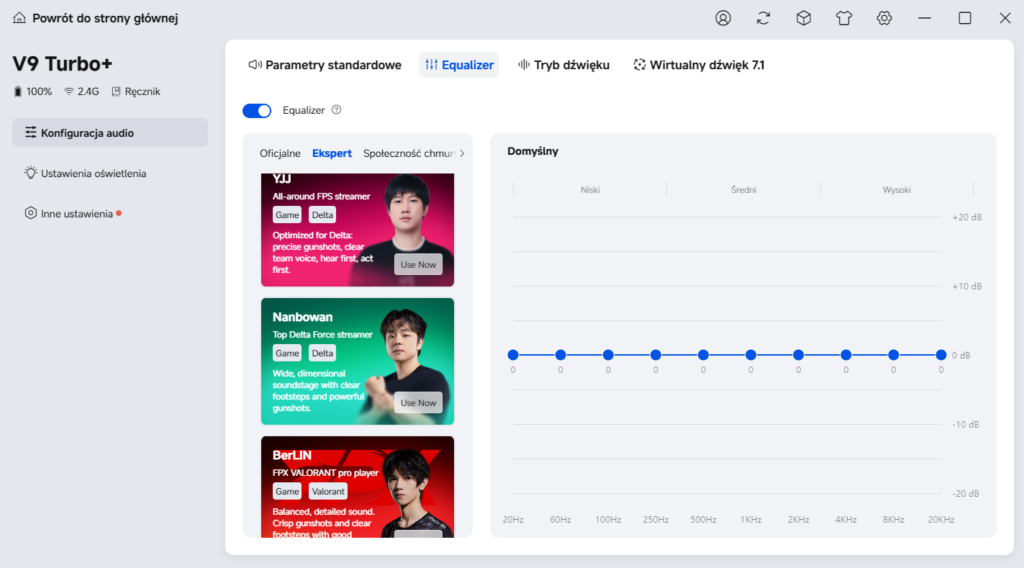Select the Ekspert presets tab
This screenshot has height=568, width=1024.
[x=332, y=153]
